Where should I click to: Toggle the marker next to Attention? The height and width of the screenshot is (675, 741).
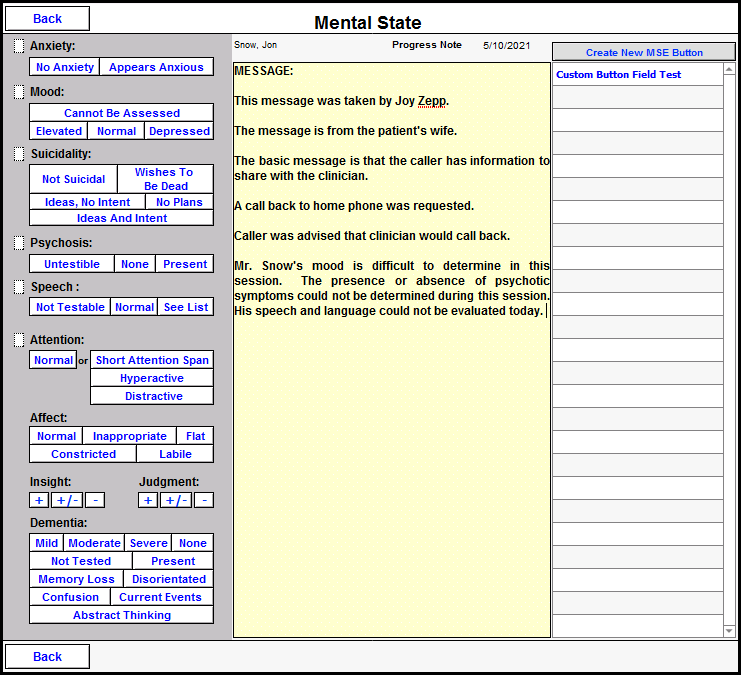point(19,340)
